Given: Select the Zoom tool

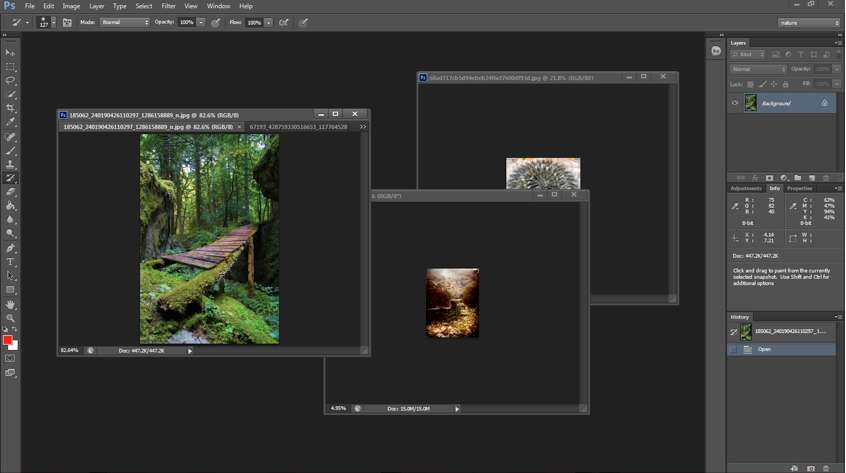Looking at the screenshot, I should (10, 318).
